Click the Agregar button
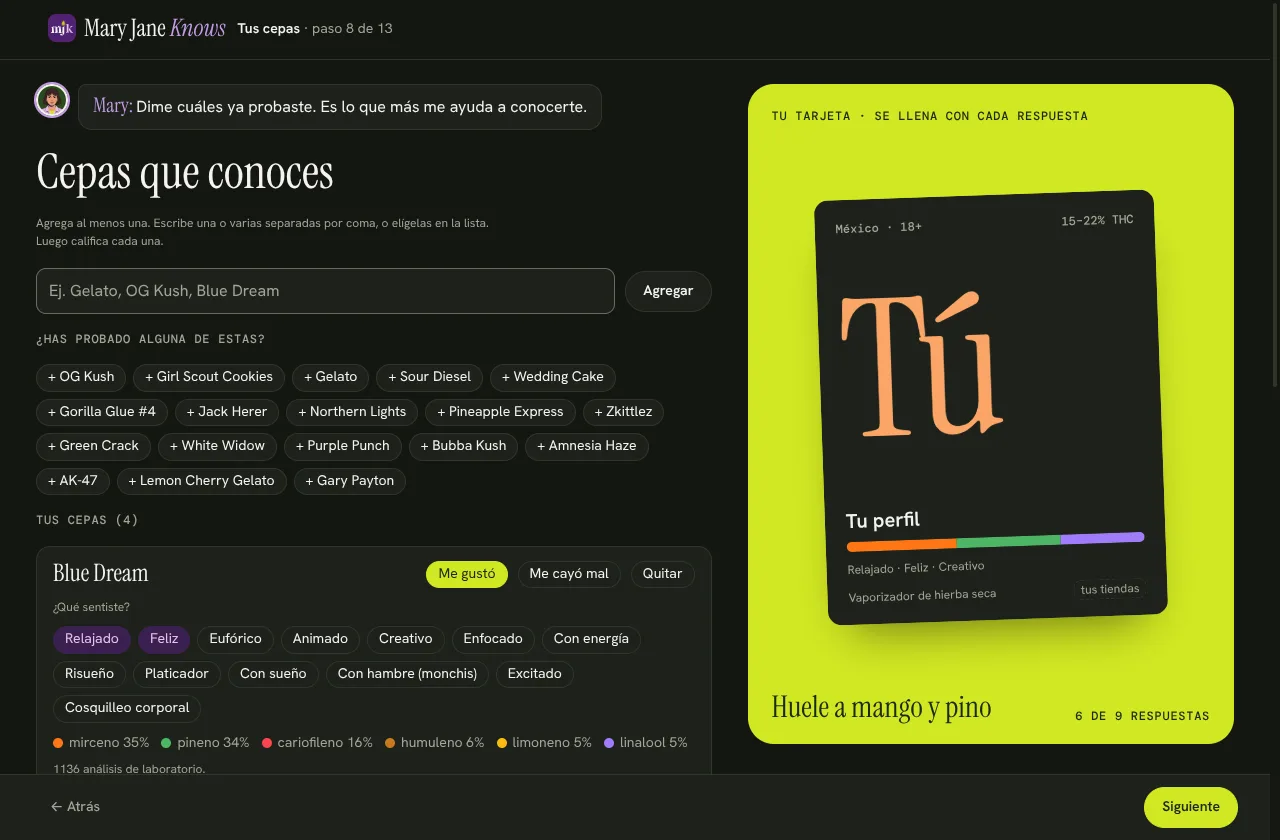This screenshot has height=840, width=1280. coord(668,291)
